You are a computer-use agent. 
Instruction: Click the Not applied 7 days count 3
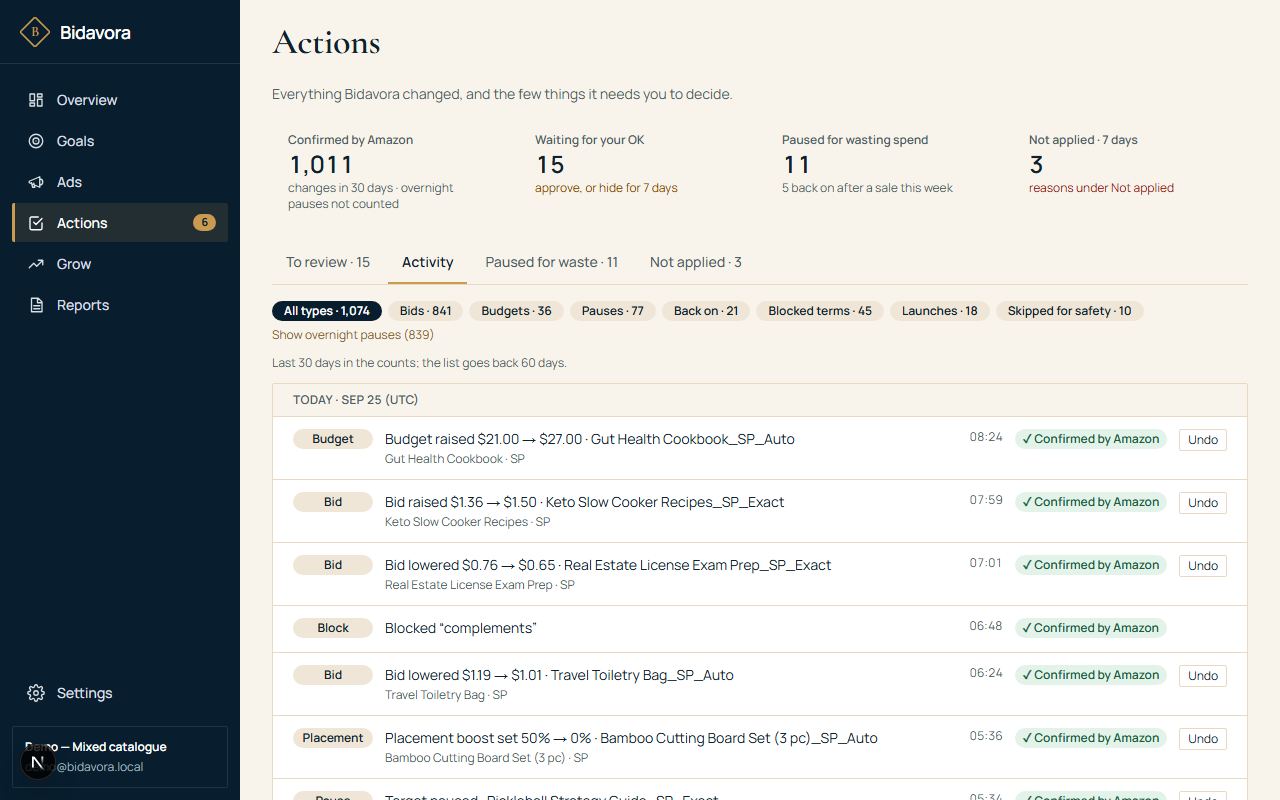[x=1036, y=165]
